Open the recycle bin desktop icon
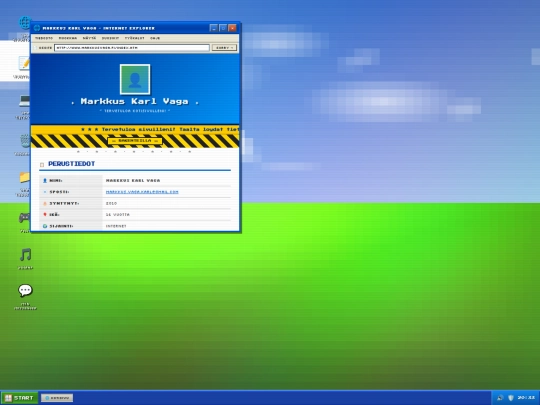 25,141
